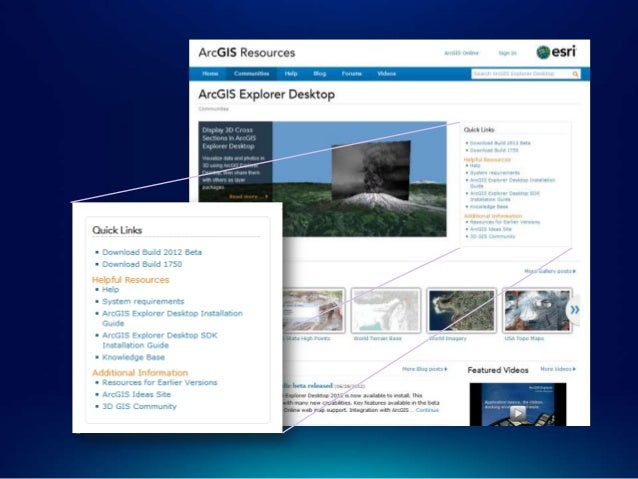Click Quick Links heading in magnified panel

point(117,230)
